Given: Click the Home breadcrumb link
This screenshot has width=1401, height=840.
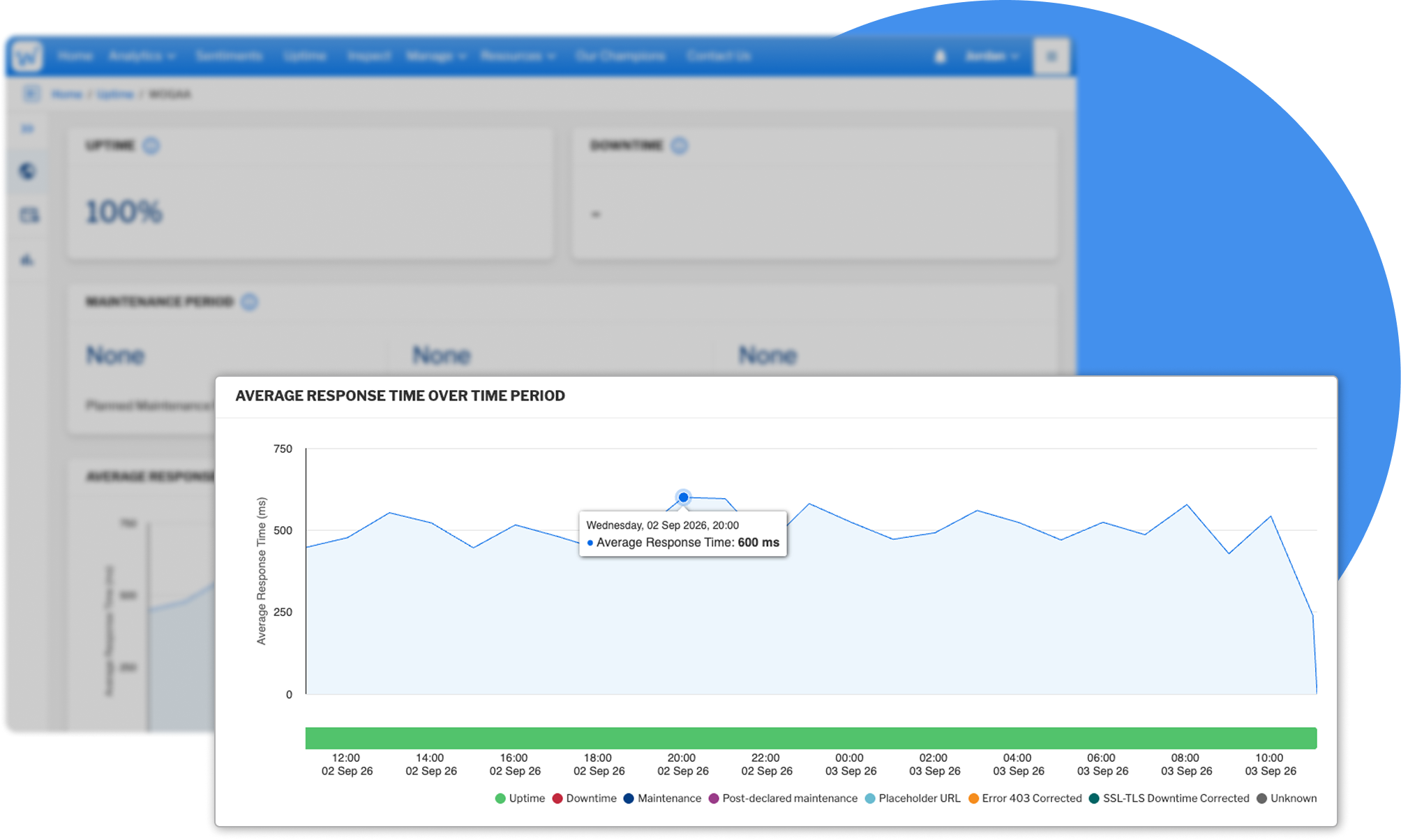Looking at the screenshot, I should 67,94.
